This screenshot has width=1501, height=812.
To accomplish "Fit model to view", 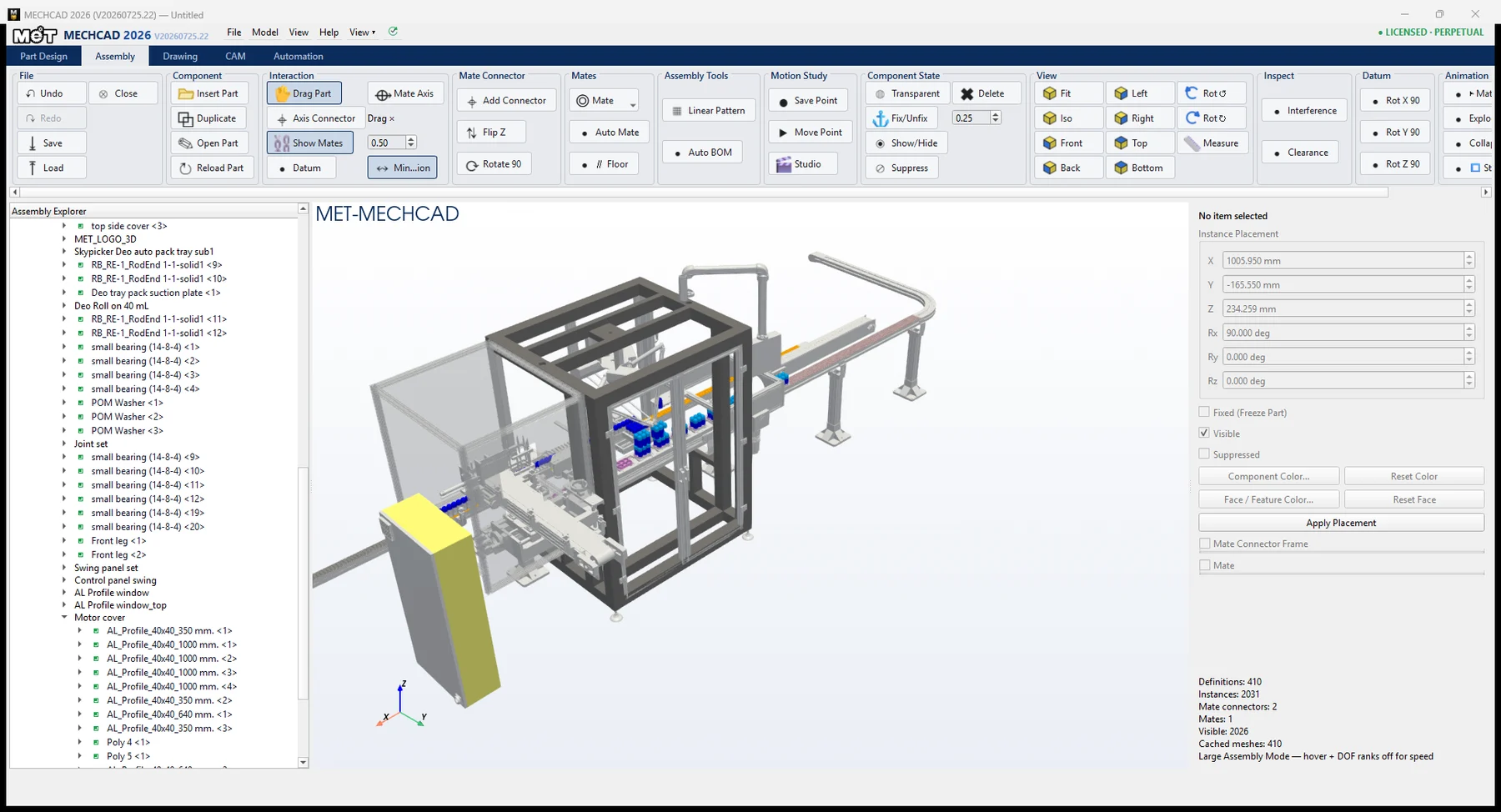I will tap(1070, 93).
